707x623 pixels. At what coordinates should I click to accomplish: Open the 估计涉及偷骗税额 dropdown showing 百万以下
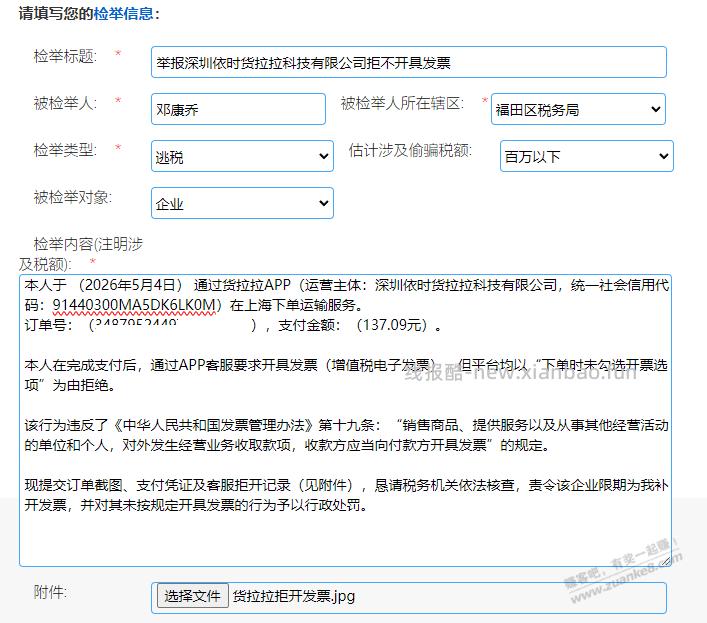[587, 156]
